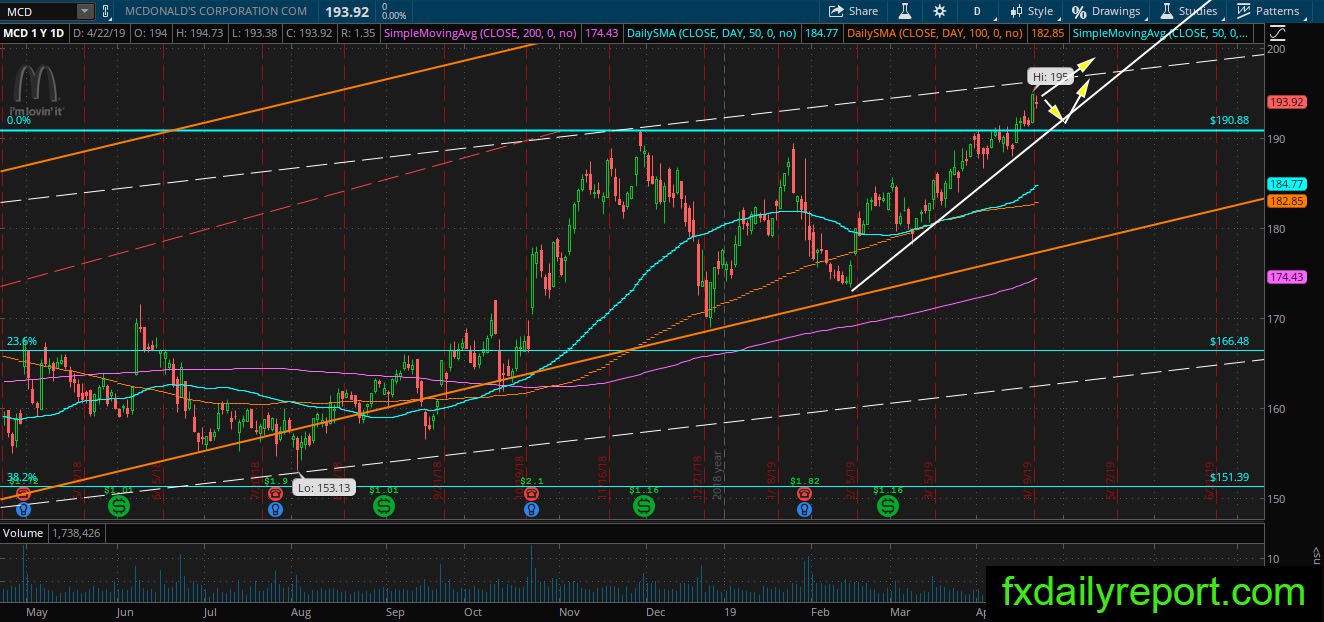Click the $2.1 earnings amount label

click(531, 481)
